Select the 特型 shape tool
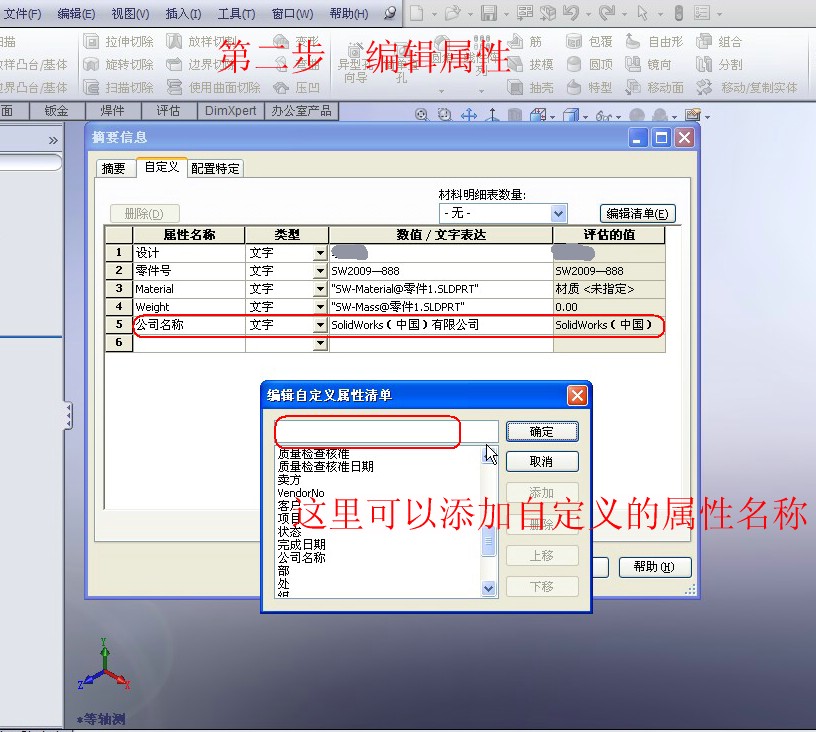The width and height of the screenshot is (816, 732). tap(589, 87)
